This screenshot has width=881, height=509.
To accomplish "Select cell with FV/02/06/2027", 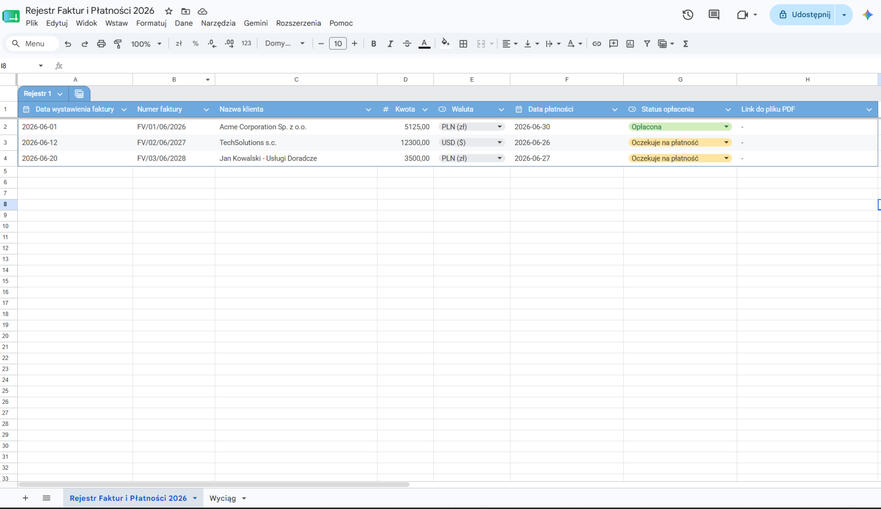I will click(174, 143).
